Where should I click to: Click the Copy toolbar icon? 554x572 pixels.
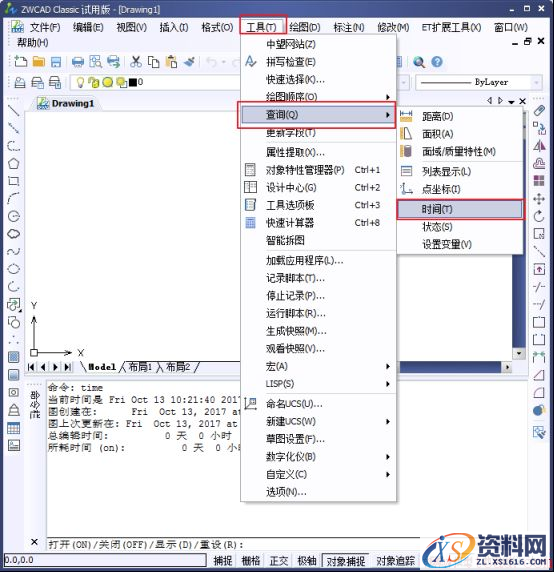[154, 62]
